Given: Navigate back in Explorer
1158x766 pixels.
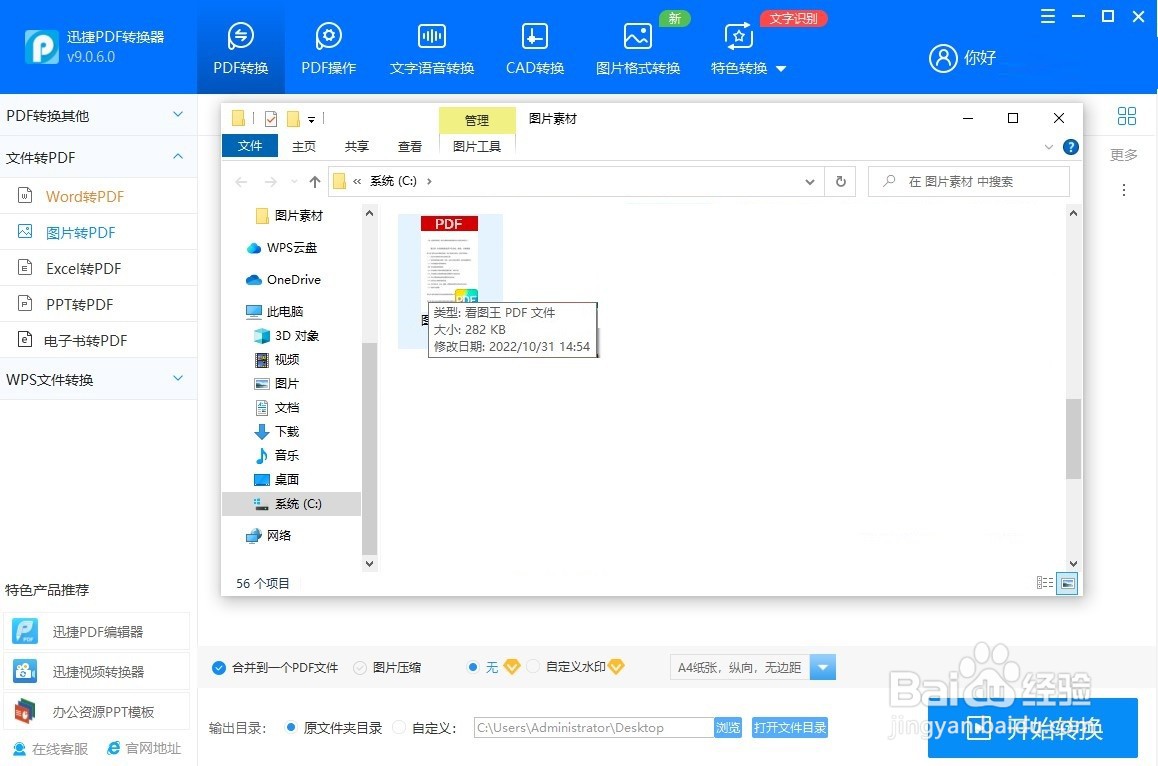Looking at the screenshot, I should [x=241, y=181].
